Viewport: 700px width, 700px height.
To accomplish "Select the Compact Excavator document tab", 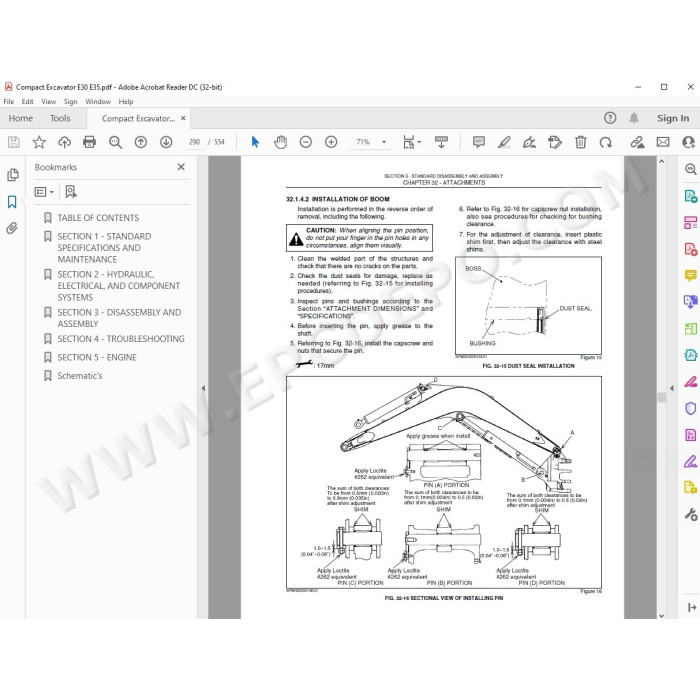I will [x=138, y=119].
